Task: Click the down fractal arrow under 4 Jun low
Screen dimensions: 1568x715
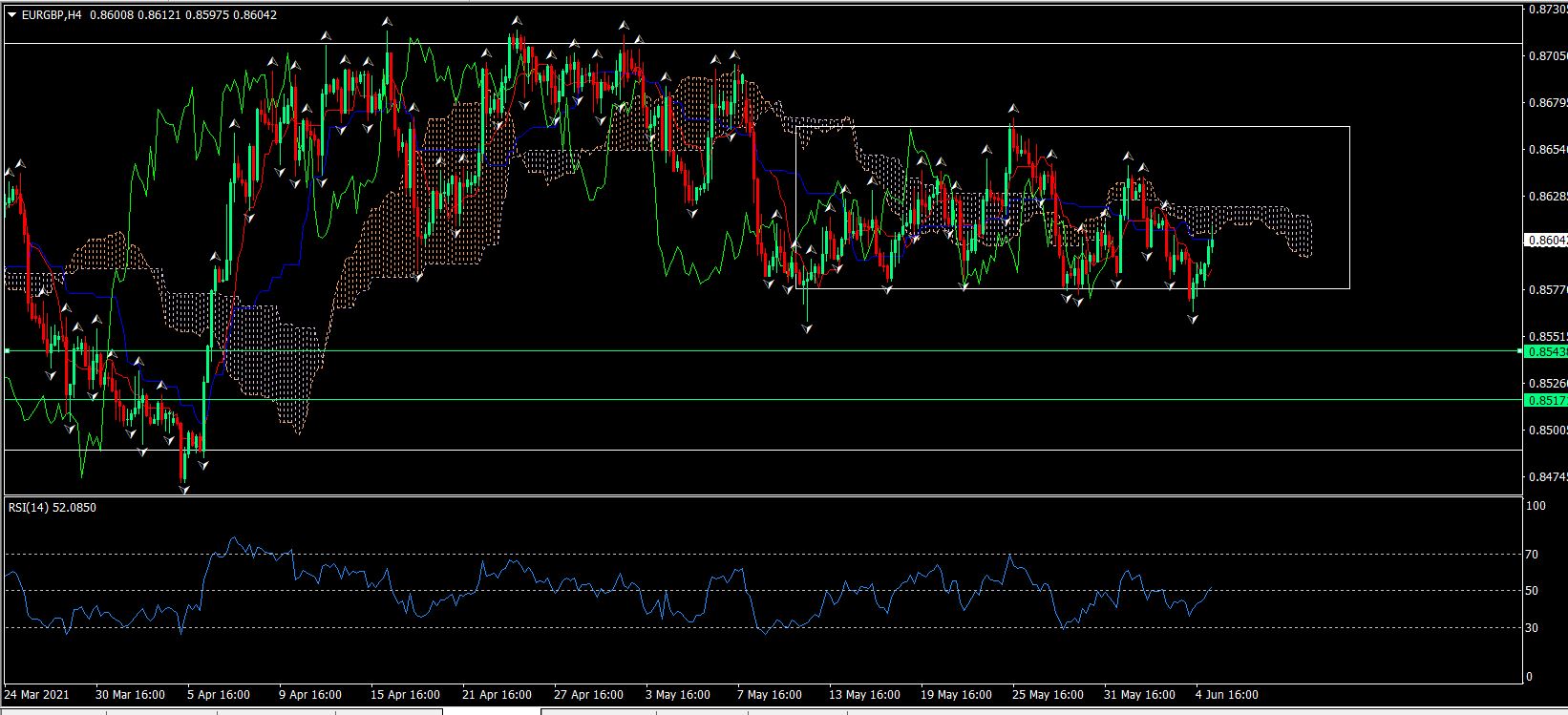Action: pyautogui.click(x=1193, y=318)
